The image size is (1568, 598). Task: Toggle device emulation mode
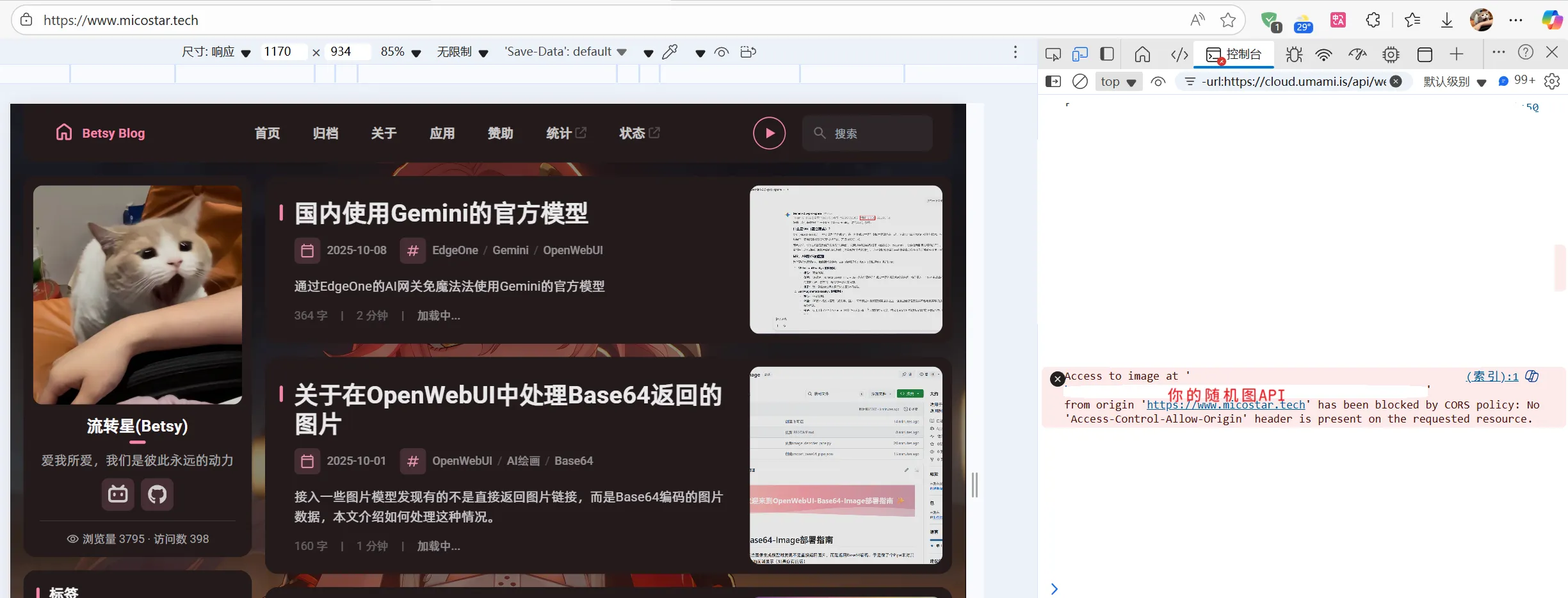[x=1080, y=54]
